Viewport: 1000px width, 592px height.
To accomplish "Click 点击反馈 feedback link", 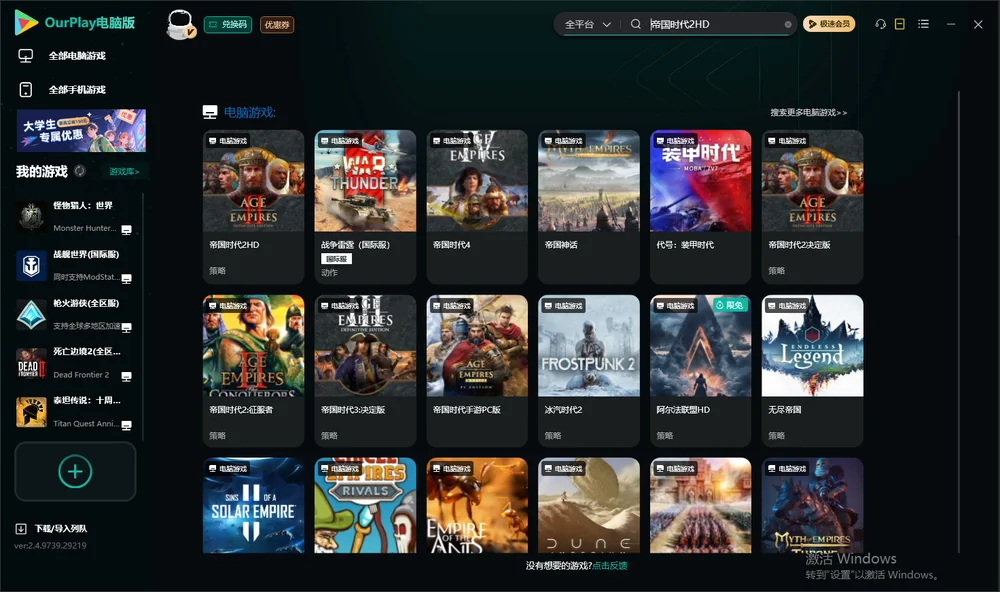I will (x=610, y=566).
